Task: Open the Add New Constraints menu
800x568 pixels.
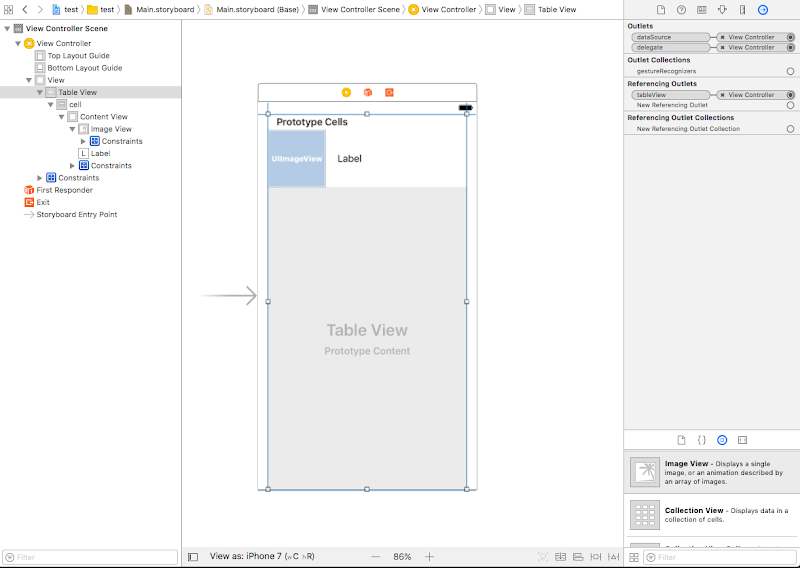Action: pyautogui.click(x=595, y=557)
